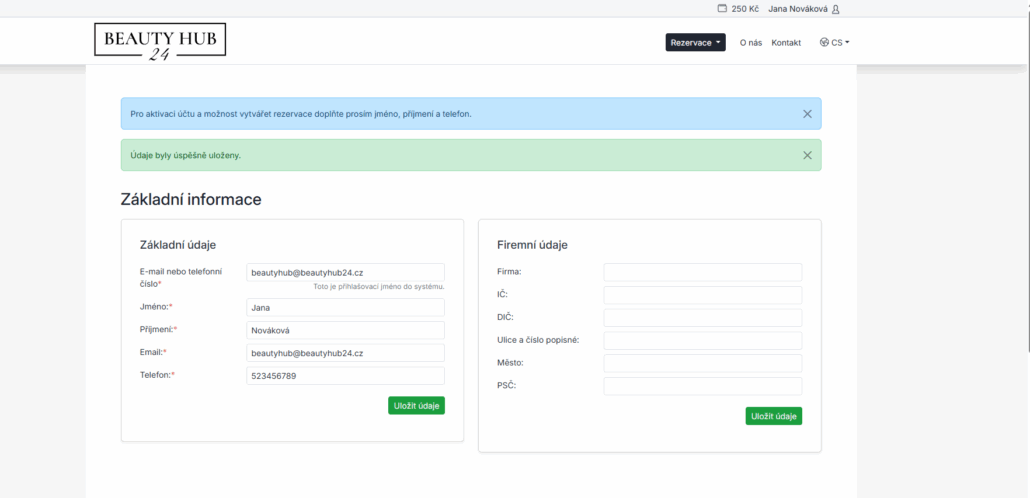The image size is (1030, 498).
Task: Go to the O nás page
Action: pos(750,43)
